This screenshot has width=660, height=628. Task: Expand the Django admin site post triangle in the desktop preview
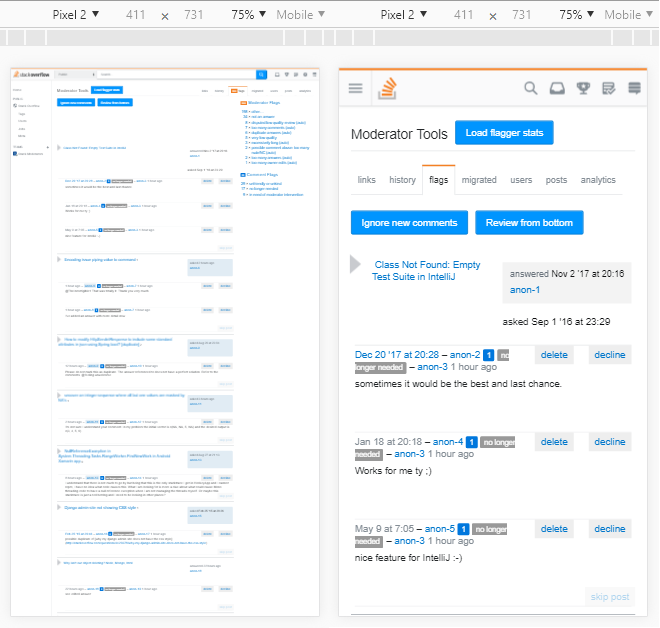59,507
